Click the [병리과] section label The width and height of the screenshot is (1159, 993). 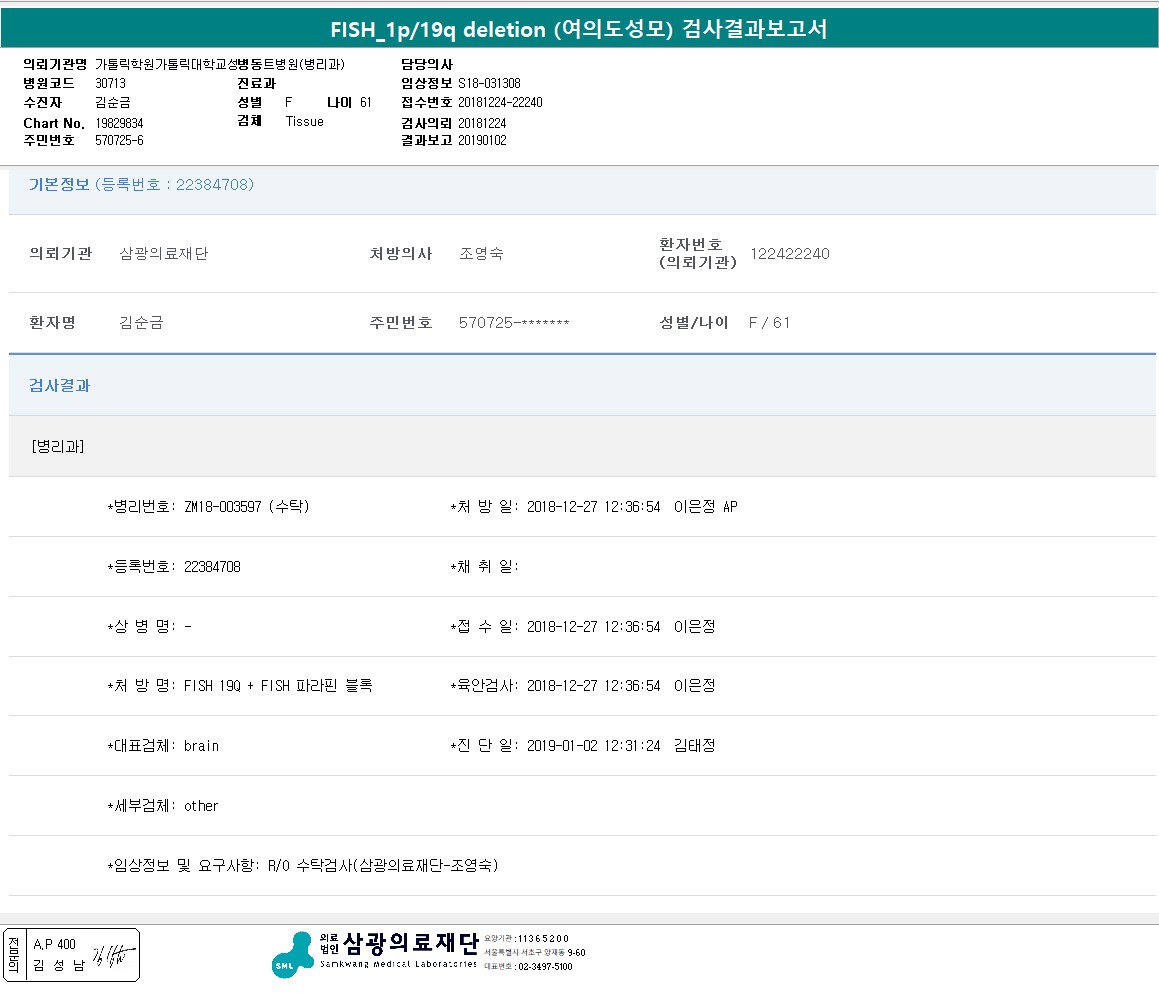[58, 446]
